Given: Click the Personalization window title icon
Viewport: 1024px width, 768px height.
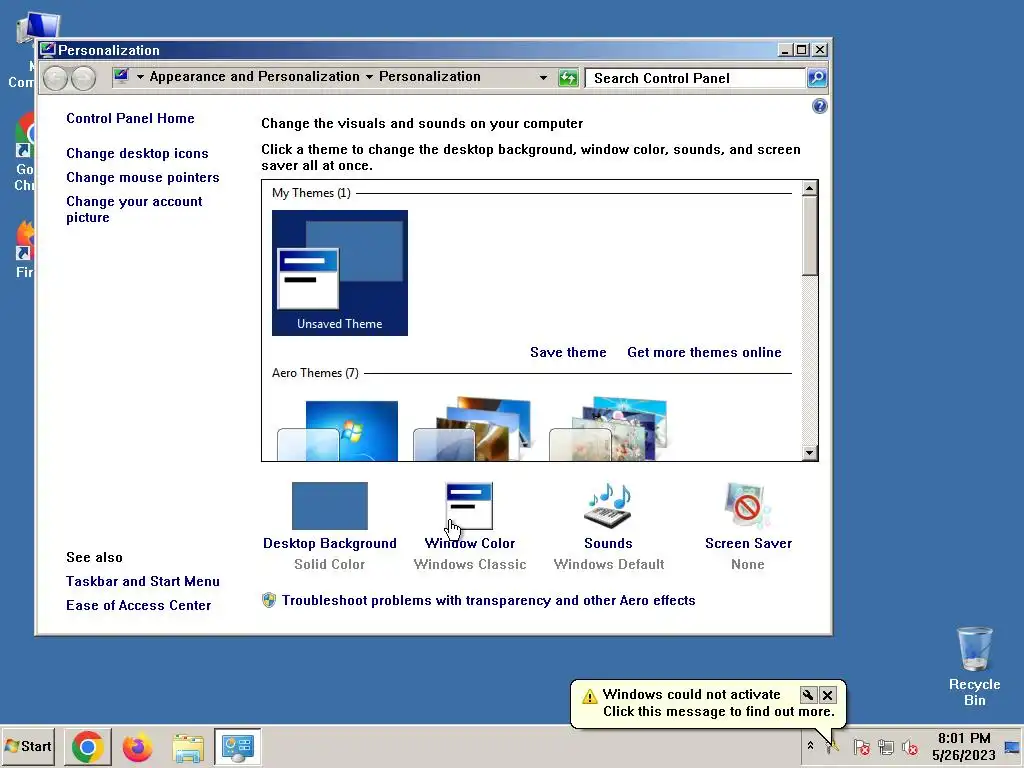Looking at the screenshot, I should [48, 50].
